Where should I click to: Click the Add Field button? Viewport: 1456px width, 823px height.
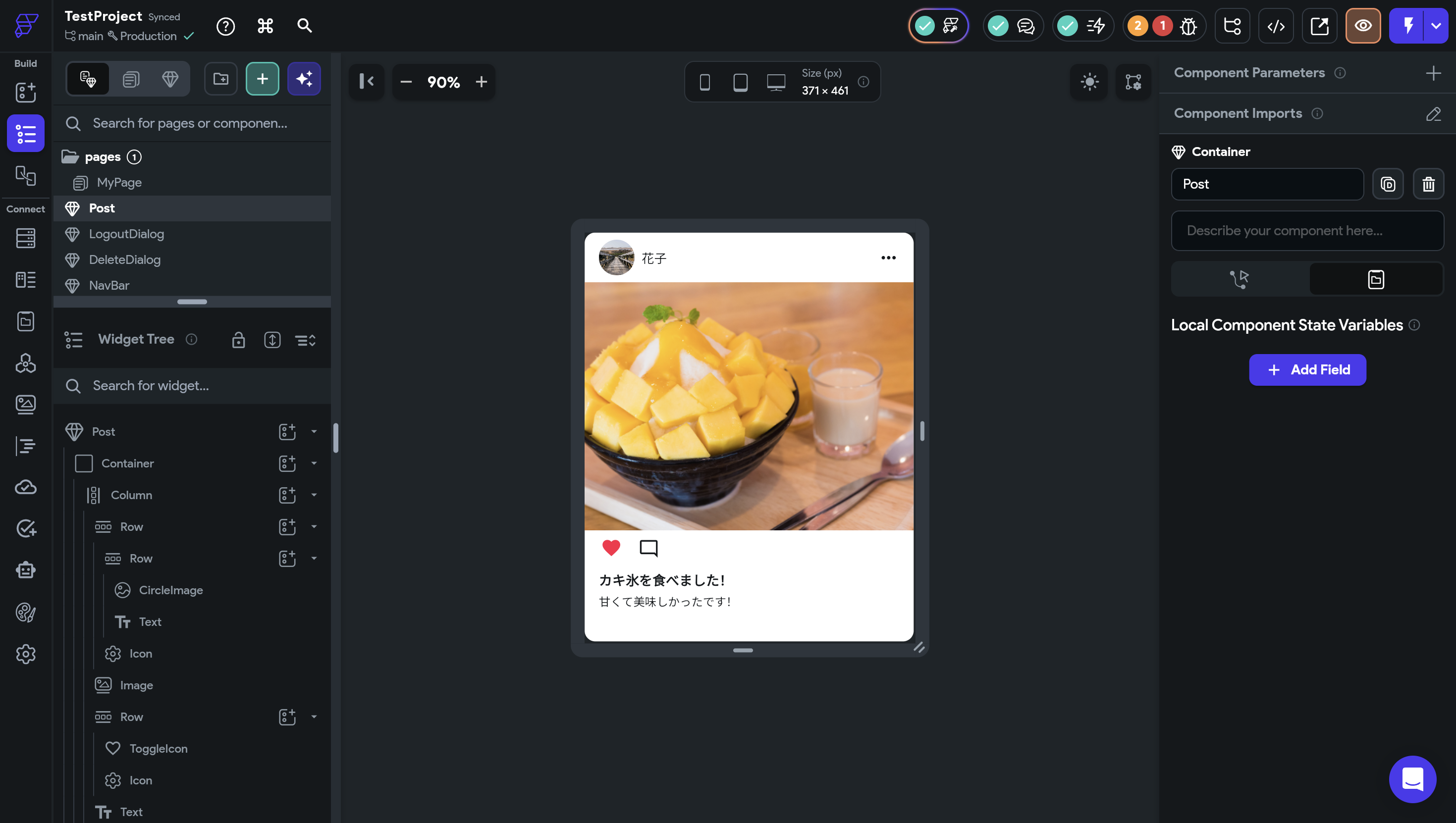click(1307, 370)
